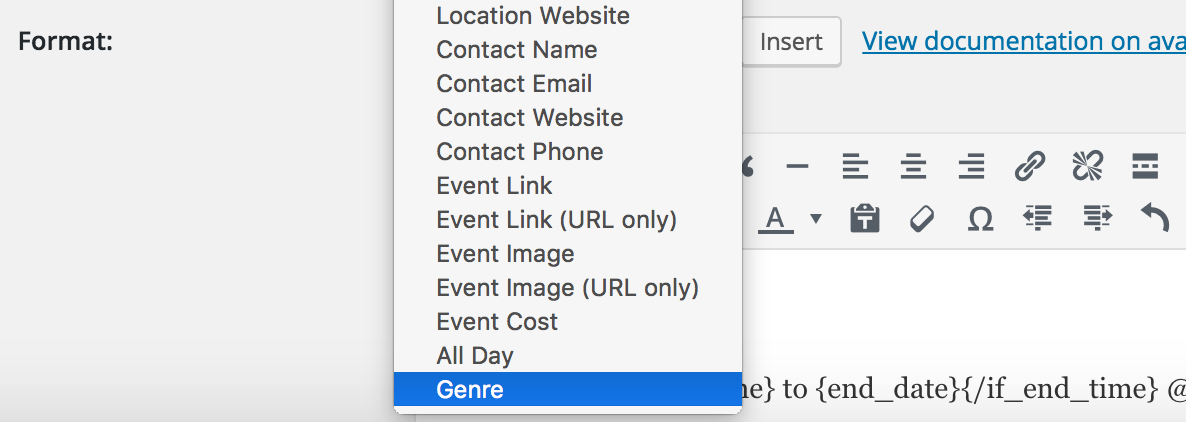Click the paste as text clipboard icon
1186x422 pixels.
click(865, 219)
